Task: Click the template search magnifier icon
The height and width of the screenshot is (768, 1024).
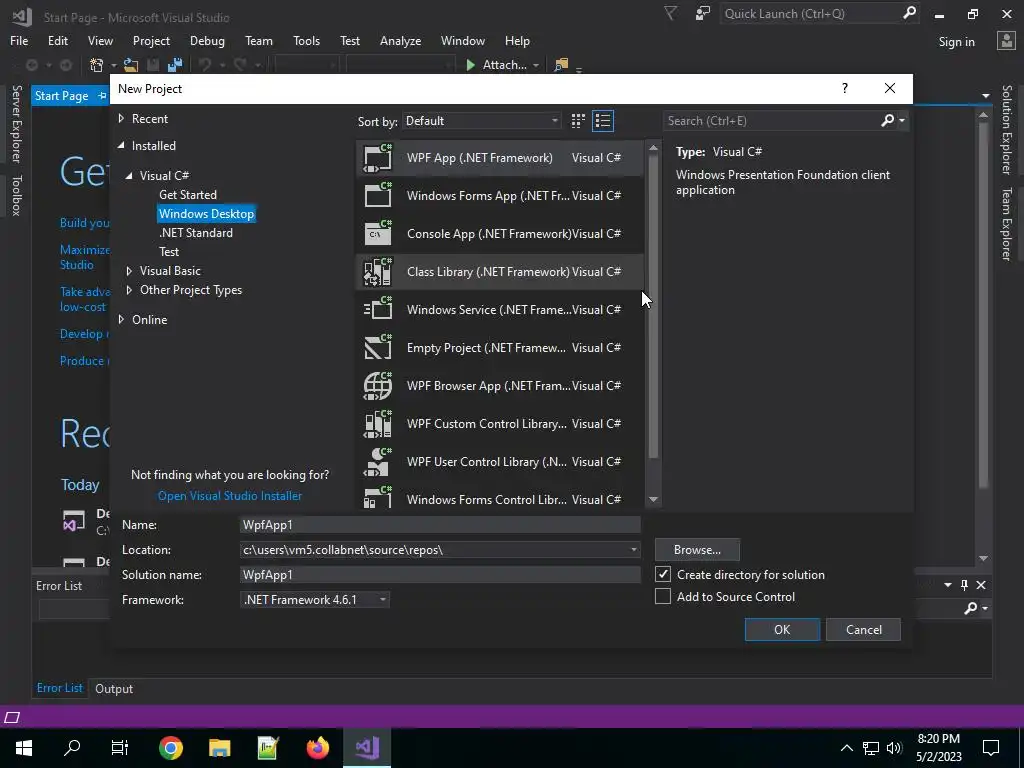Action: (x=888, y=120)
